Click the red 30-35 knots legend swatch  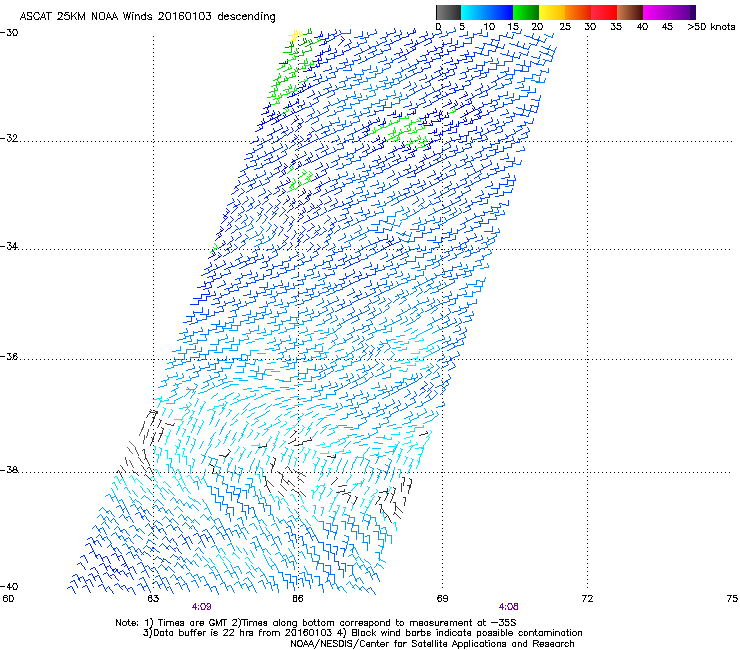(604, 12)
